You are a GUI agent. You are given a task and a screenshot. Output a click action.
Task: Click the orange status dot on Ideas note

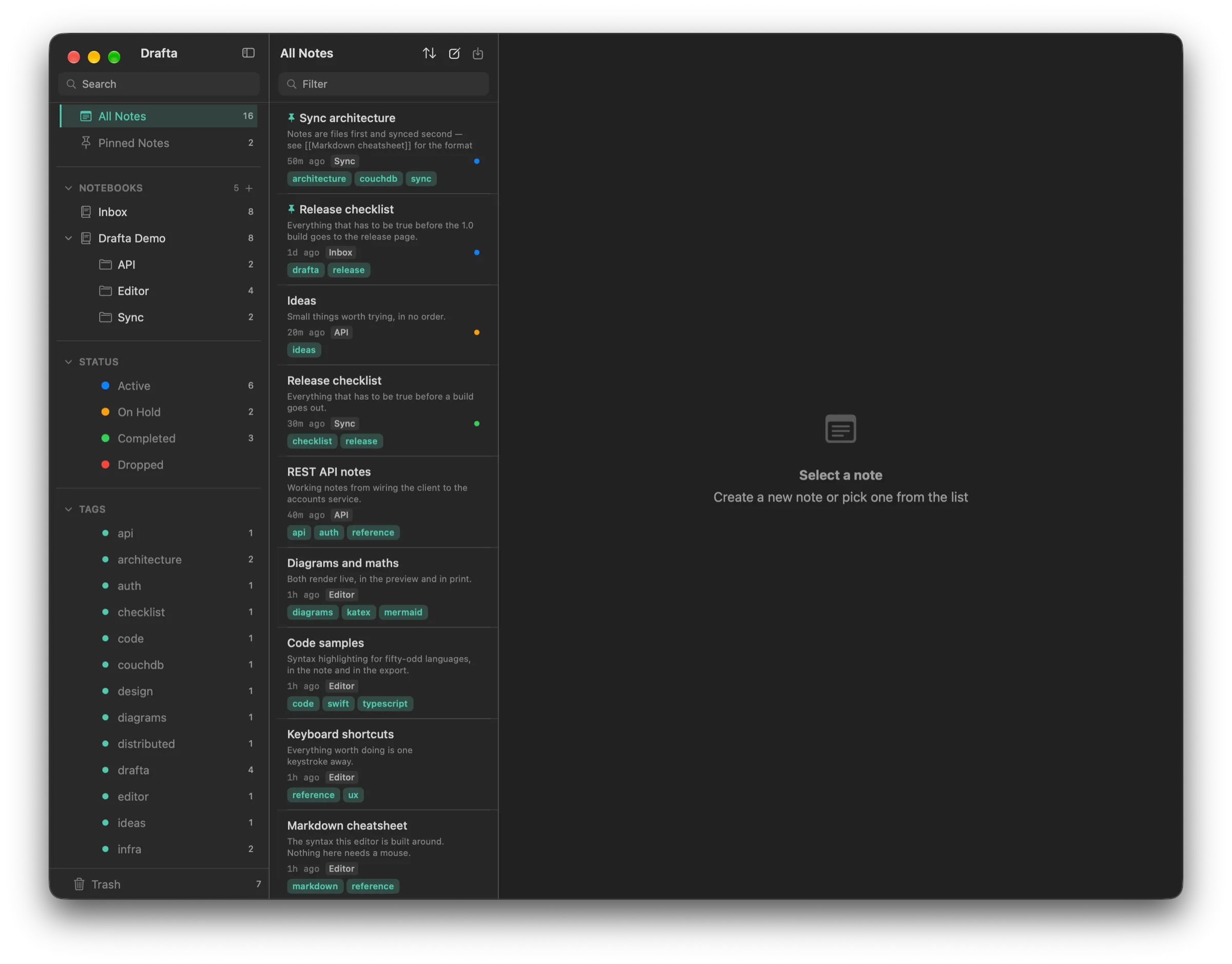pyautogui.click(x=477, y=333)
